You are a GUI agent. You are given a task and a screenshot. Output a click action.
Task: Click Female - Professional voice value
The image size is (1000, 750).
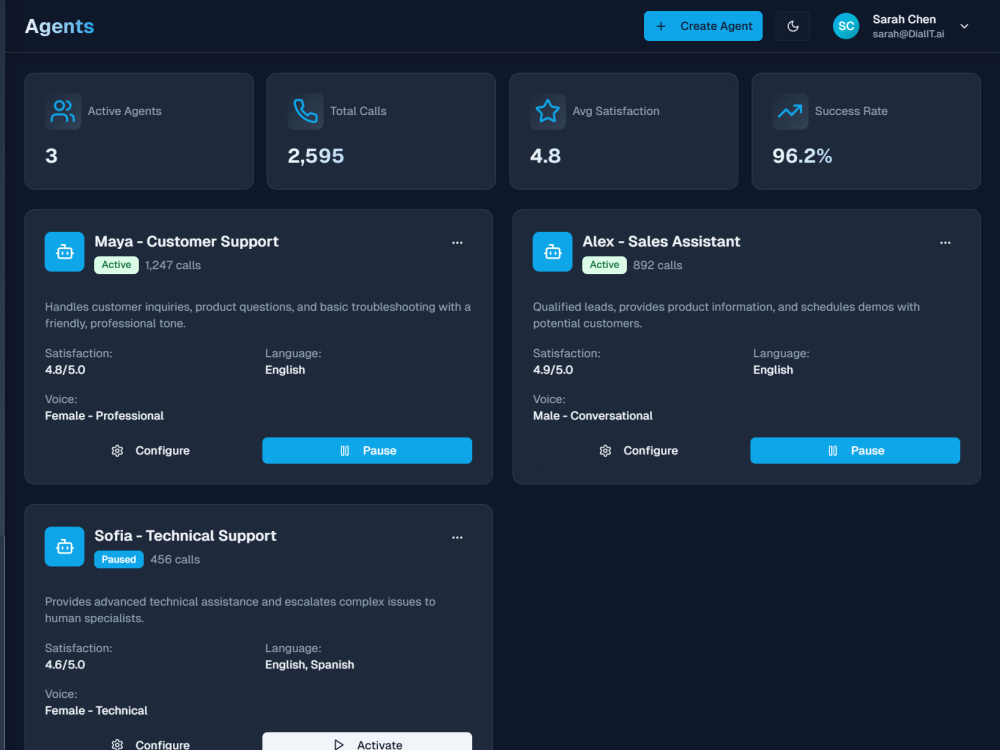104,416
